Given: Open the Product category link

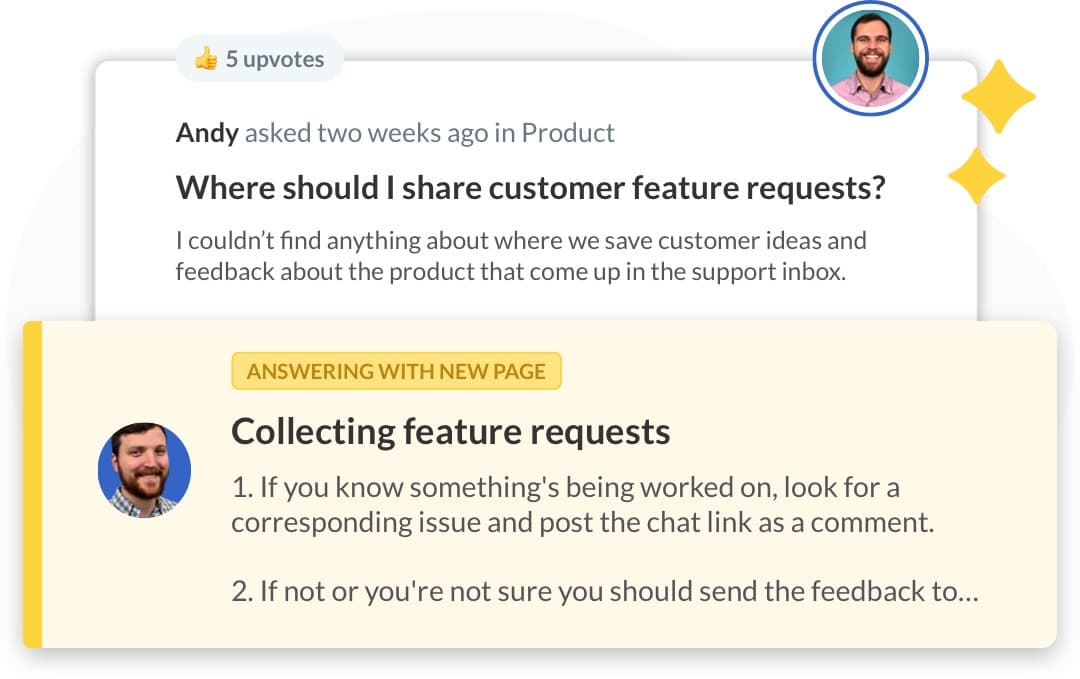Looking at the screenshot, I should 568,132.
